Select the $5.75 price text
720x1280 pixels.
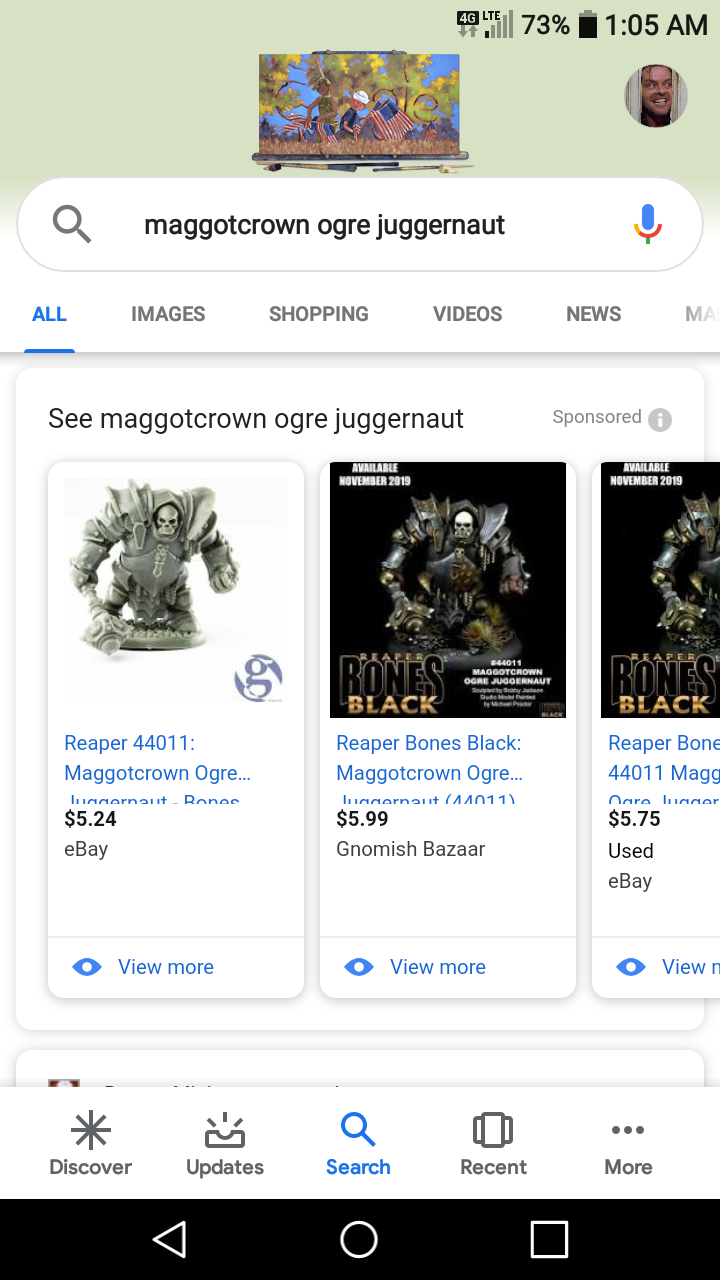[634, 819]
